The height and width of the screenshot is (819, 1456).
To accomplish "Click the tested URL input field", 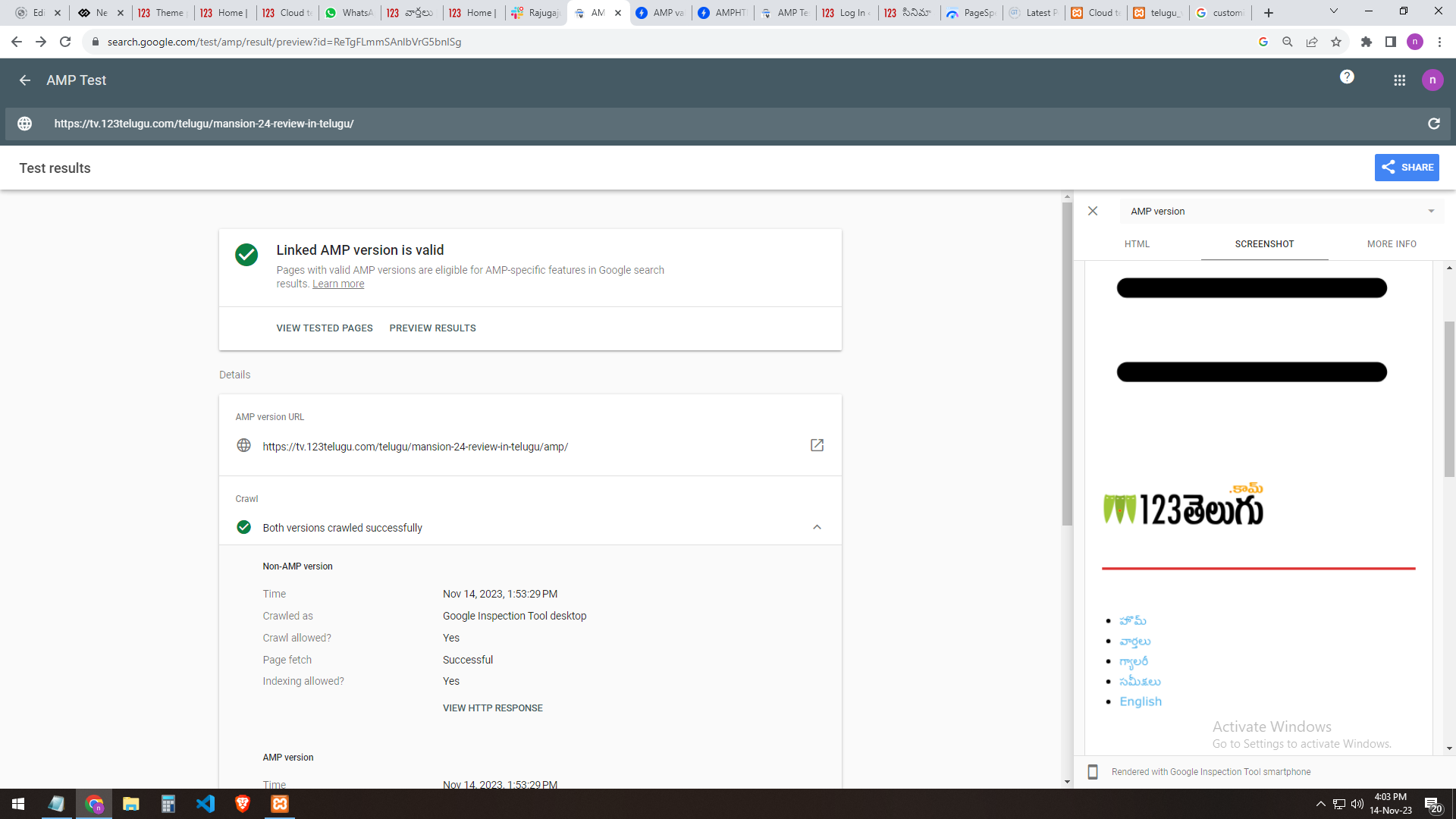I will pyautogui.click(x=728, y=124).
